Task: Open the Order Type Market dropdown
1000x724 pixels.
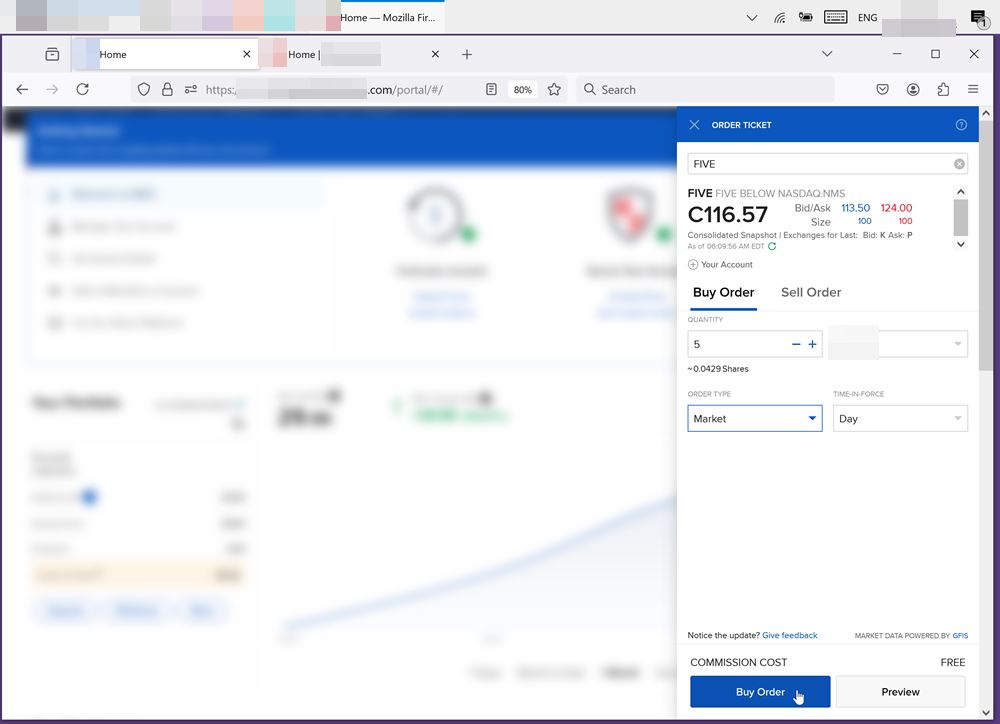Action: coord(755,418)
